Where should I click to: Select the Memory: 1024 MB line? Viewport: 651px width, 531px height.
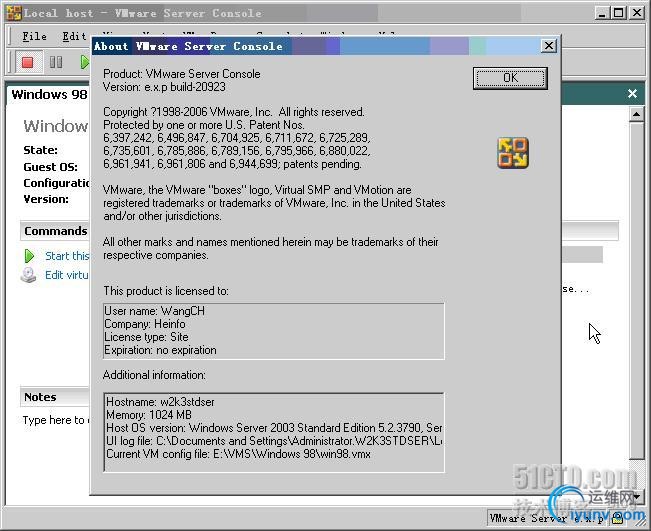point(149,415)
